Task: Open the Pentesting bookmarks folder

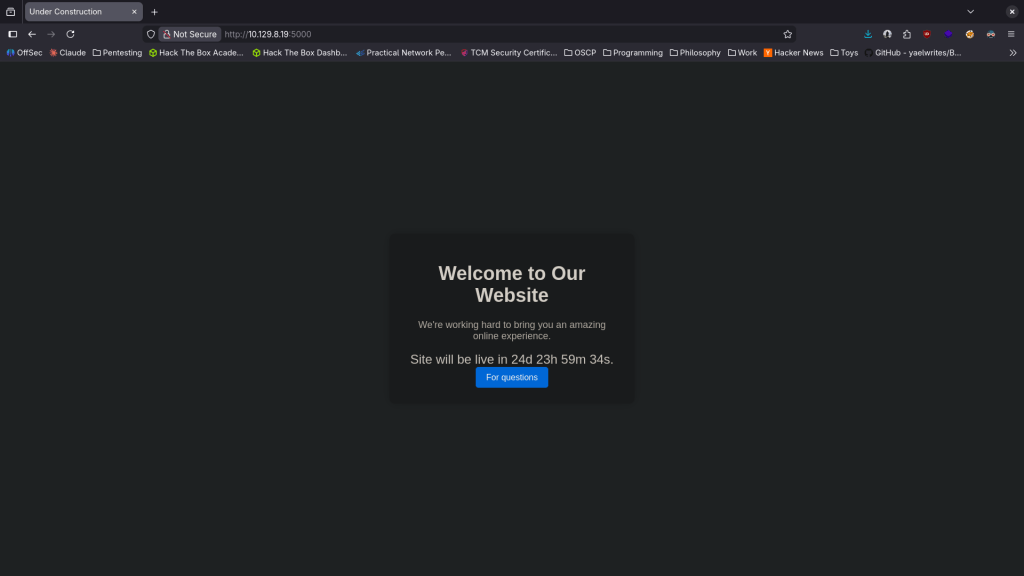Action: (117, 53)
